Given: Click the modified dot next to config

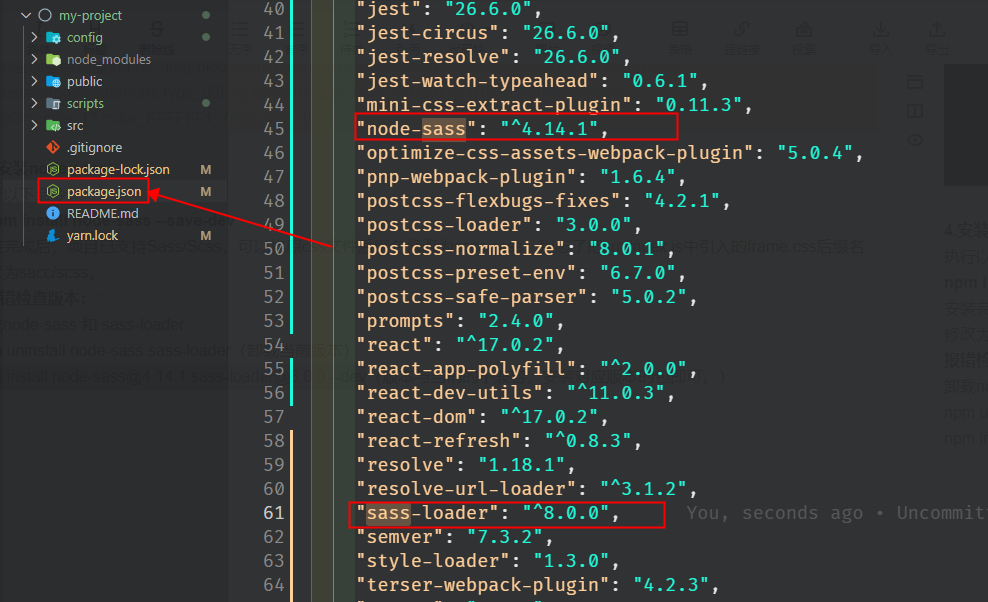Looking at the screenshot, I should pos(205,37).
